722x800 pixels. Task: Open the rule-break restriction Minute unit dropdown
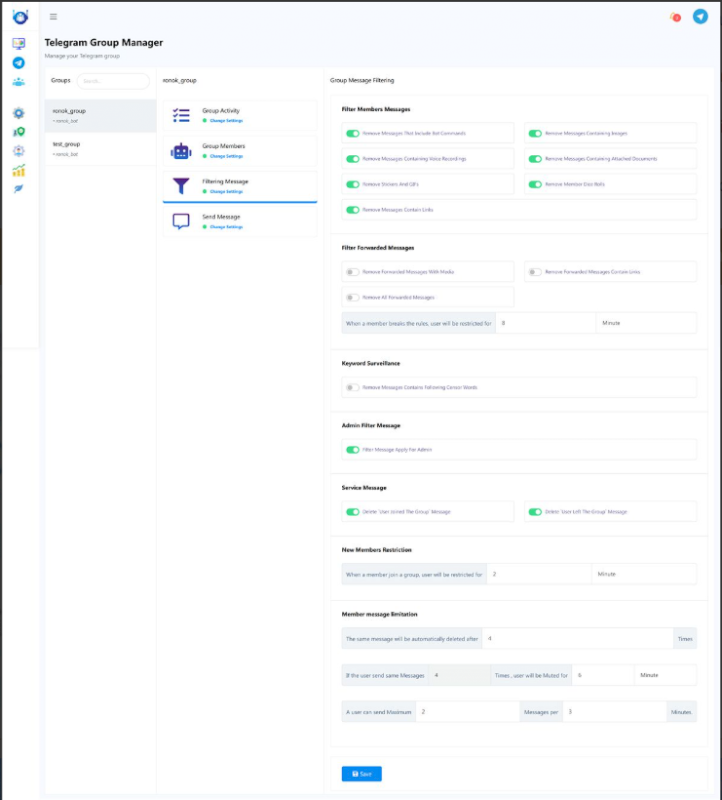click(x=646, y=323)
